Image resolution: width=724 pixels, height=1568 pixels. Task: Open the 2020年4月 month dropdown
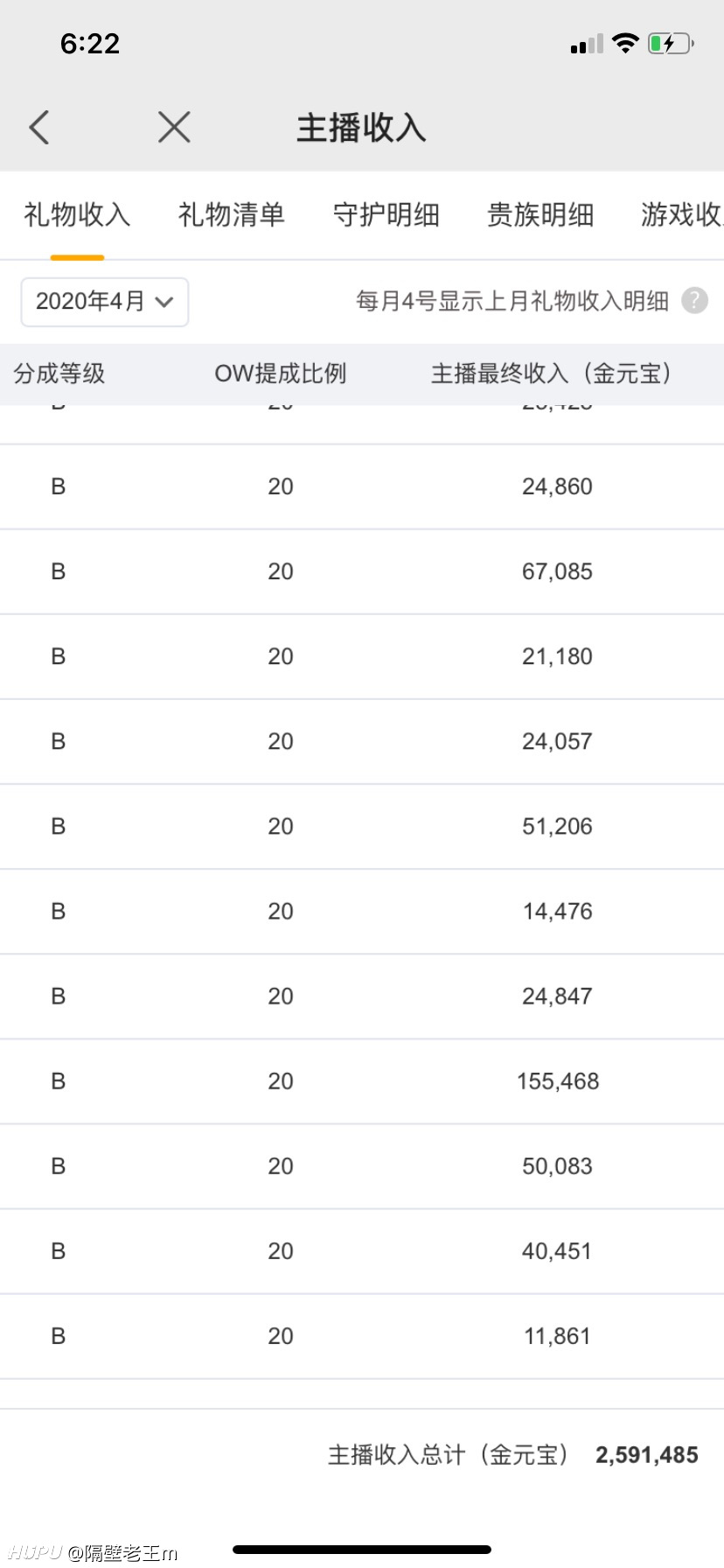pyautogui.click(x=105, y=302)
